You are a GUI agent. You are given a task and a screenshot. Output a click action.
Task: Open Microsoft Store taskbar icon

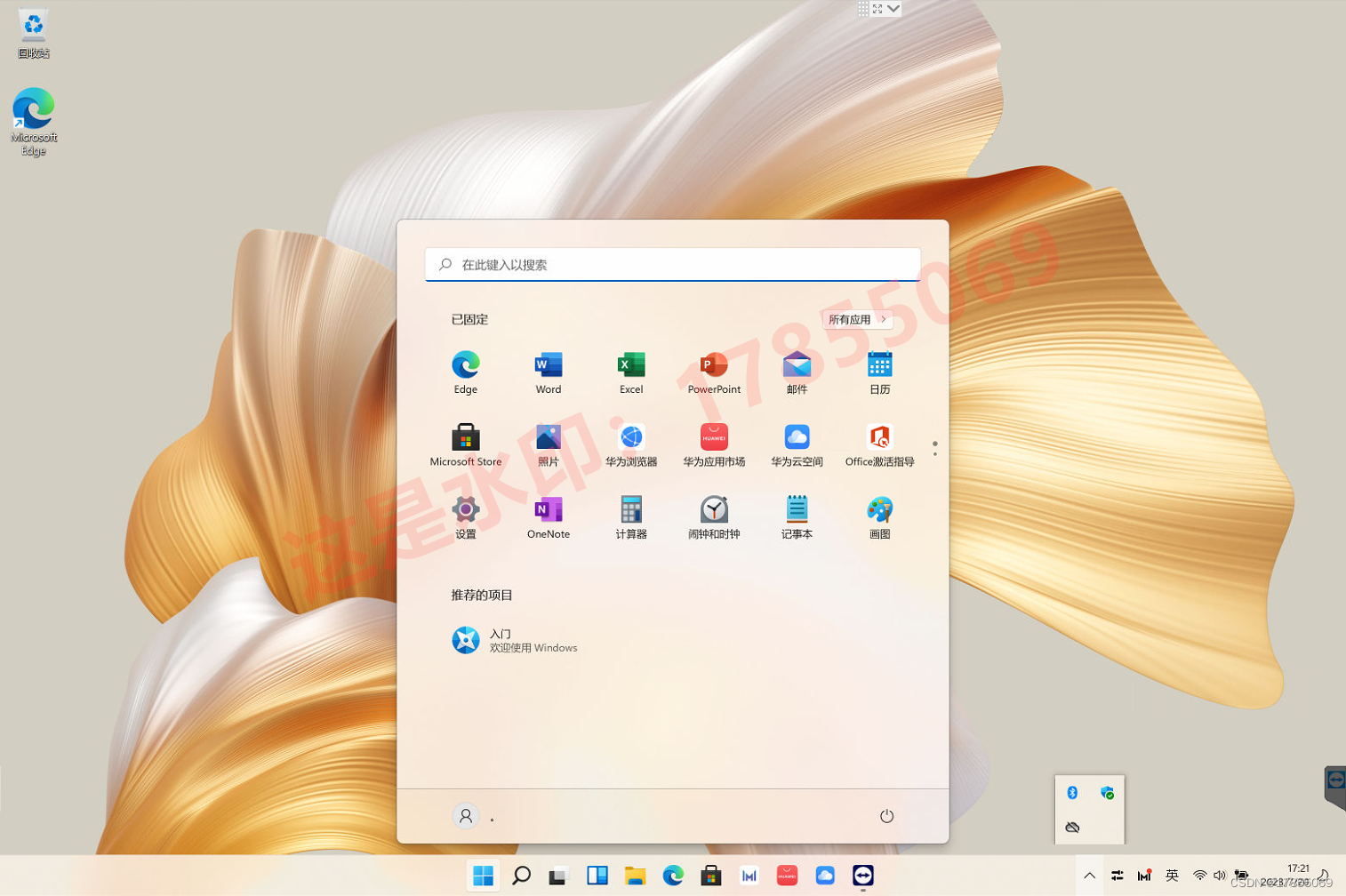point(711,876)
